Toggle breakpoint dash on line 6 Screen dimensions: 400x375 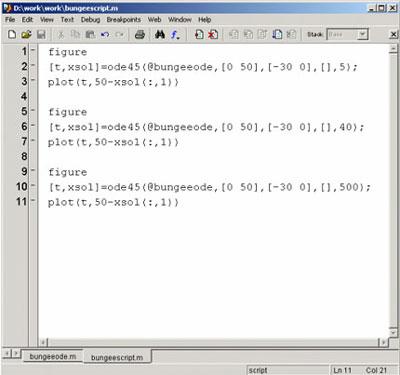pyautogui.click(x=33, y=126)
